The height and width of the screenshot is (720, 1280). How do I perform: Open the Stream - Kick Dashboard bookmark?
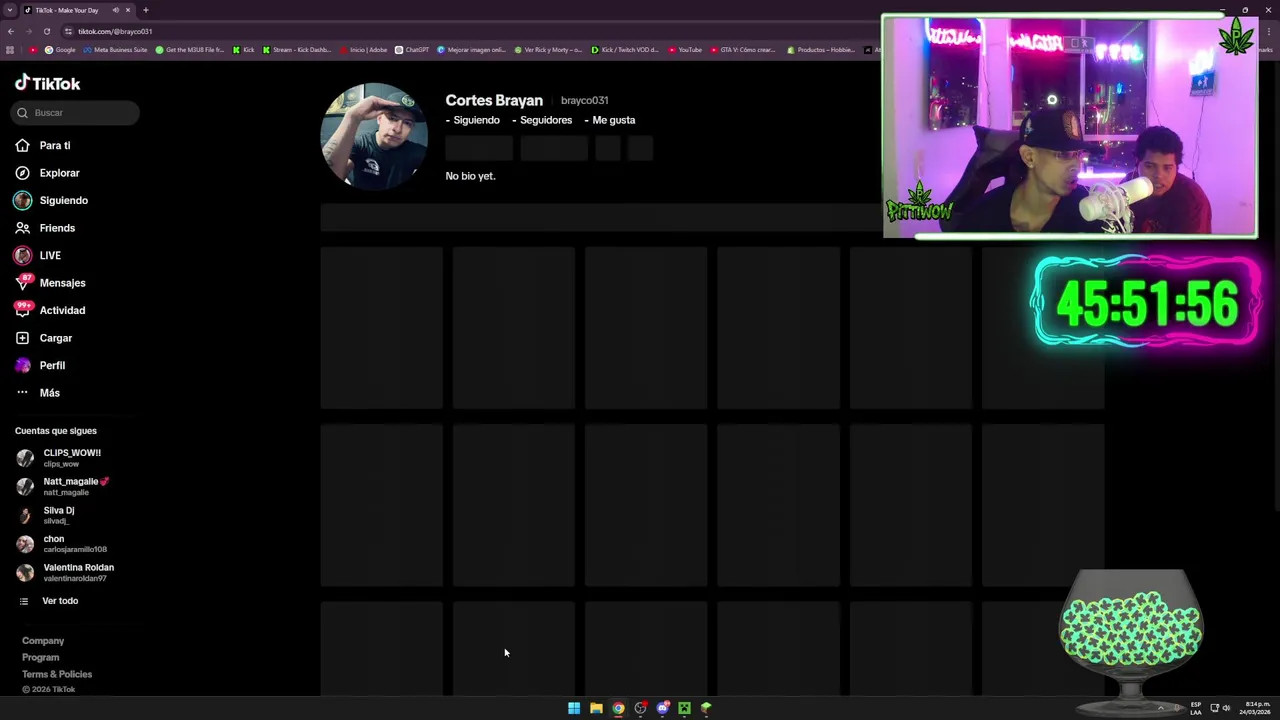click(297, 50)
